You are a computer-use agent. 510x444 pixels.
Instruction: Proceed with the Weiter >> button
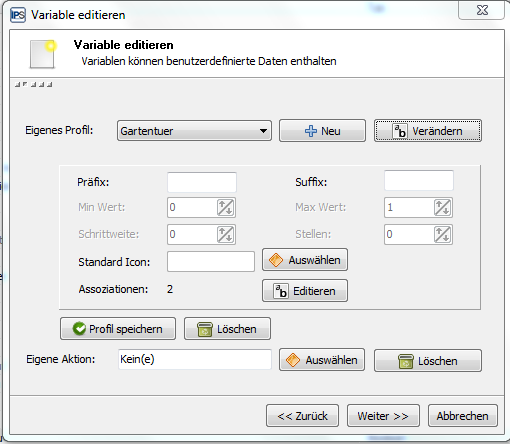383,416
